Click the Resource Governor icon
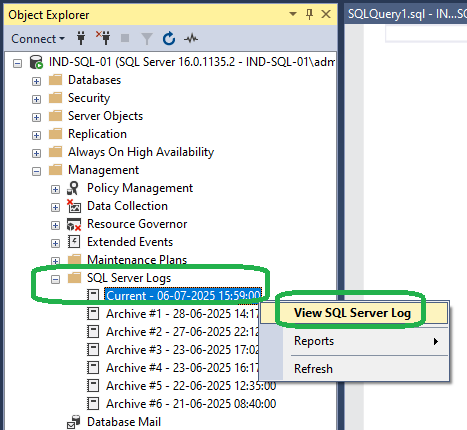This screenshot has width=467, height=430. [74, 224]
